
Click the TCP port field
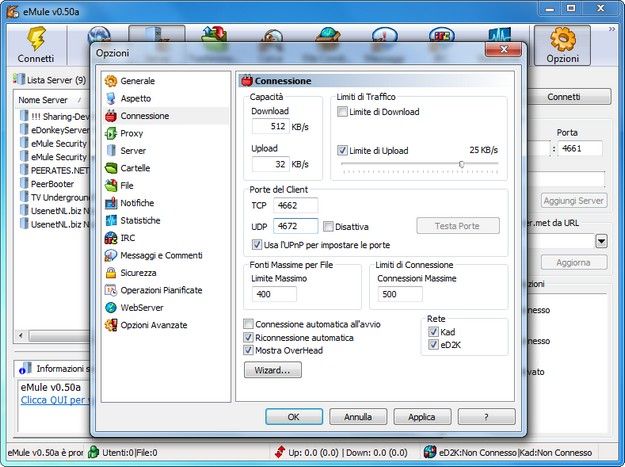pos(295,205)
